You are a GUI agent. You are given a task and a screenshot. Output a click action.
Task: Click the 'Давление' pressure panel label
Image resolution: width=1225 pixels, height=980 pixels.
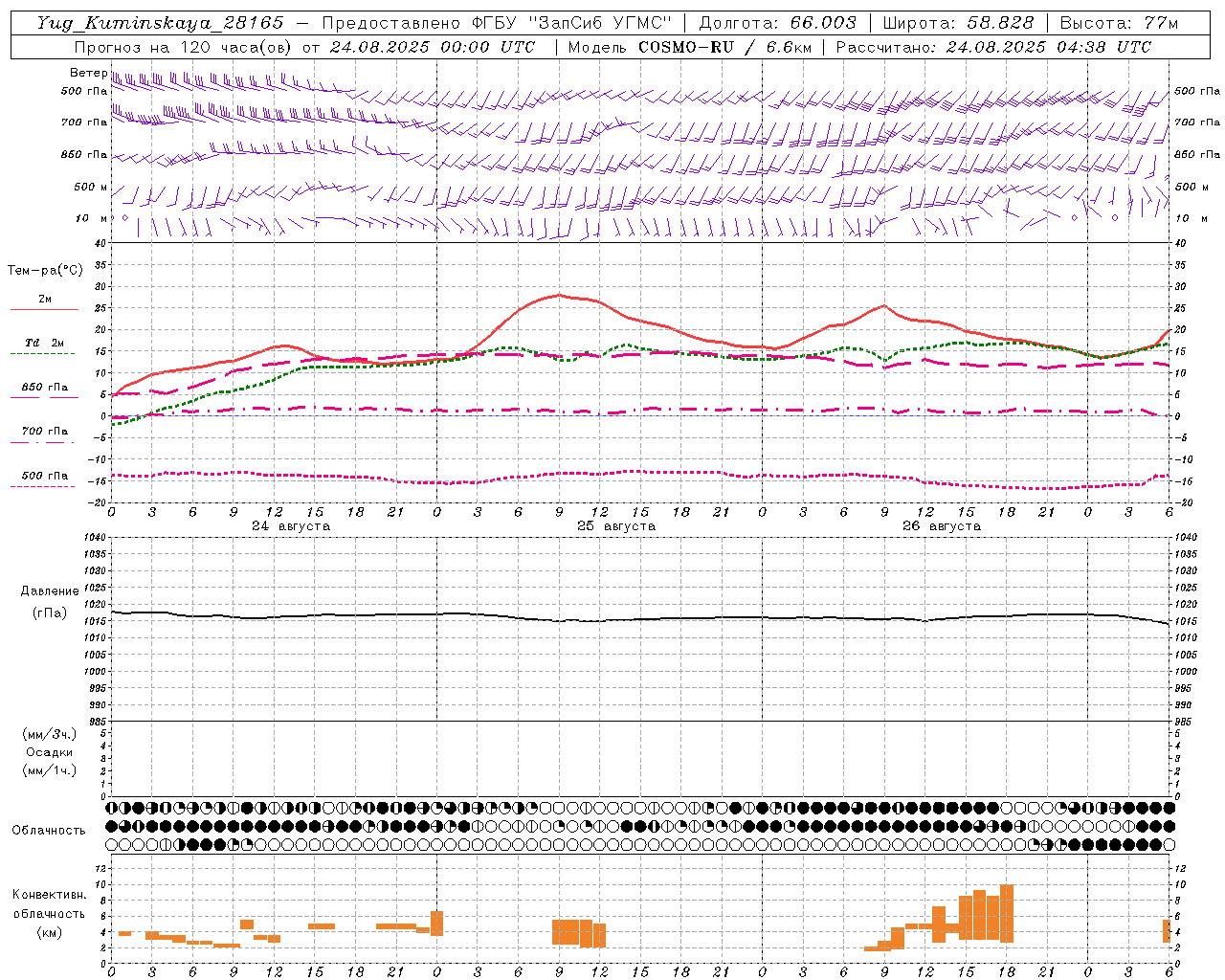[x=50, y=591]
